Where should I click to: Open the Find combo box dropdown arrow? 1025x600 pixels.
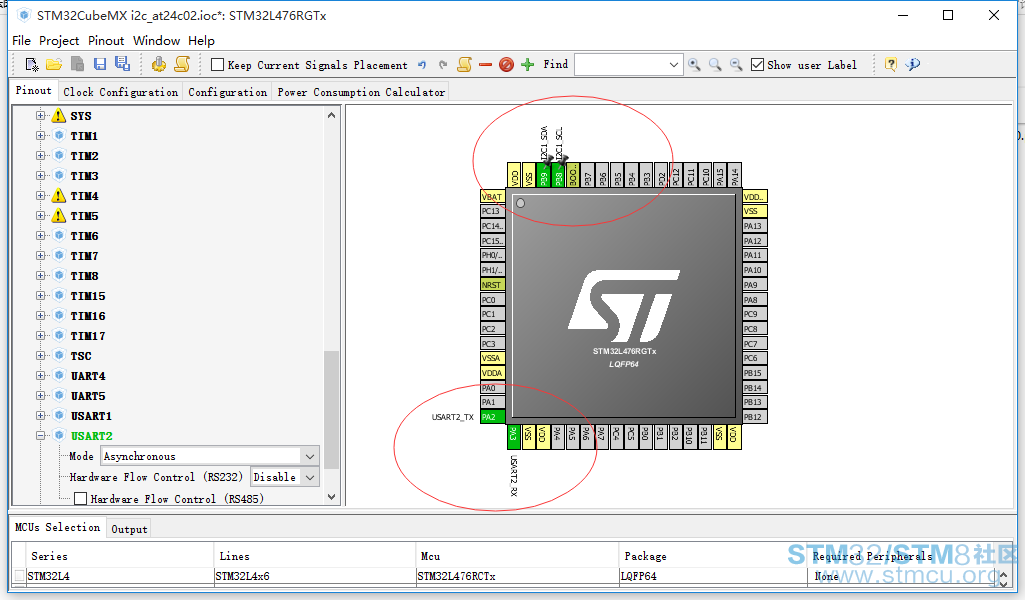(674, 65)
